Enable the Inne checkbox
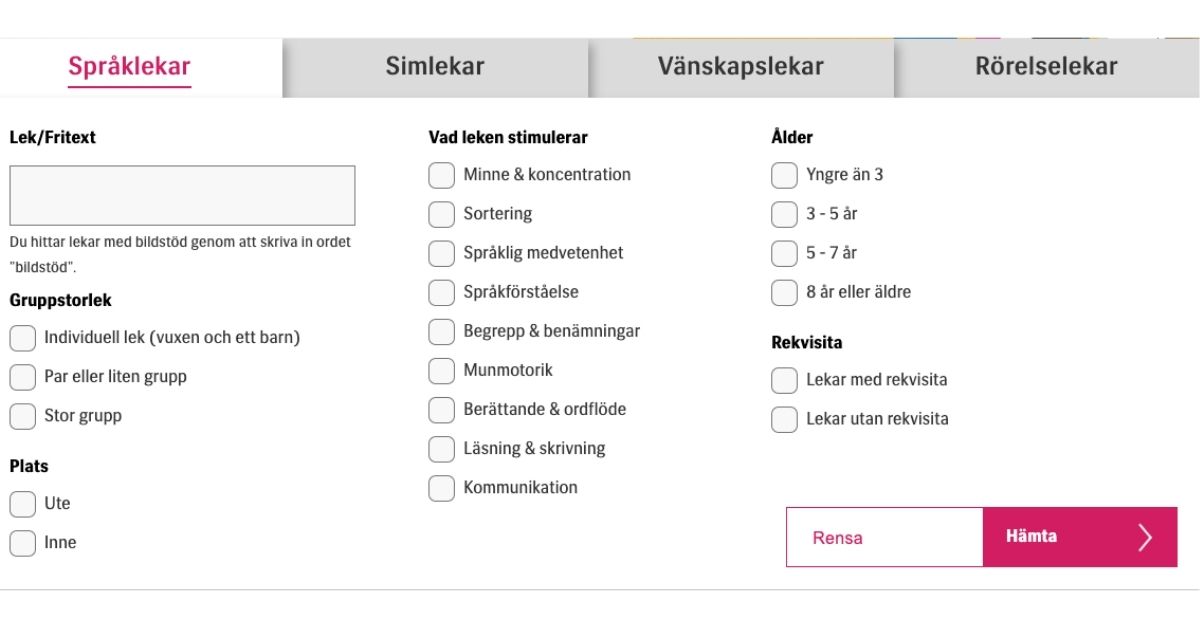Image resolution: width=1200 pixels, height=628 pixels. tap(23, 543)
